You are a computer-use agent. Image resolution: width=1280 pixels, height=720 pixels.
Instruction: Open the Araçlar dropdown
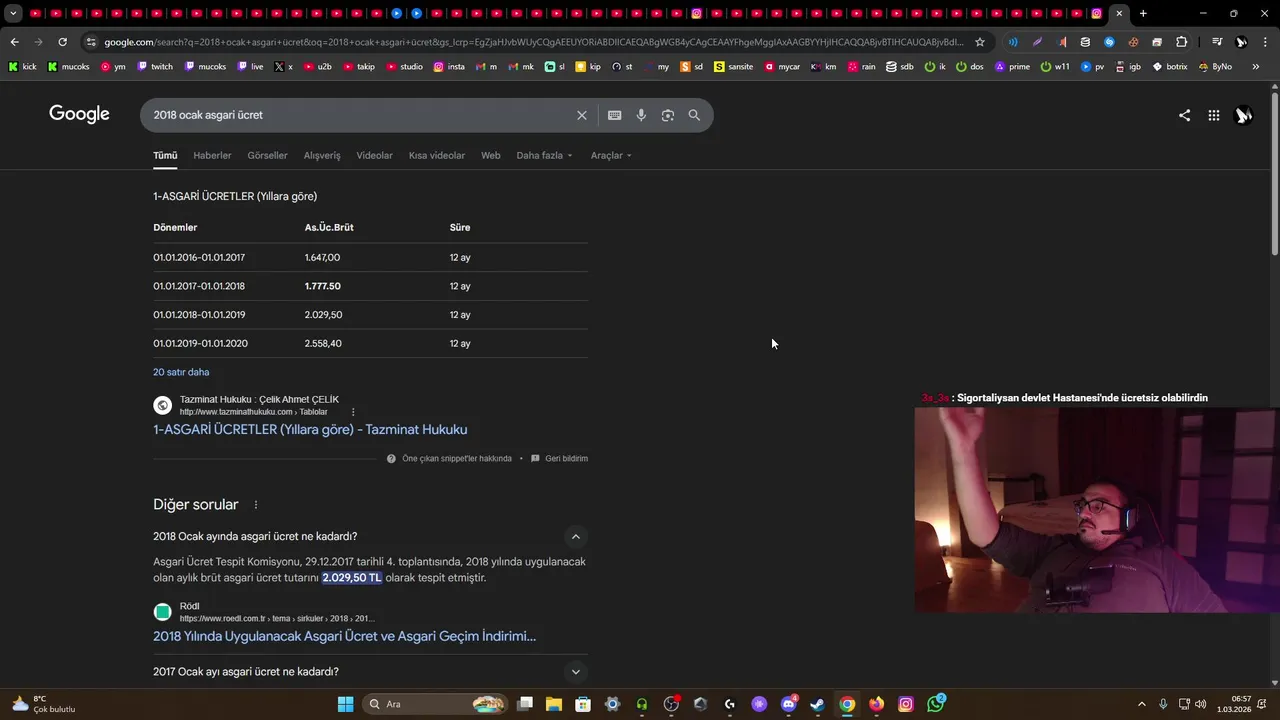611,155
